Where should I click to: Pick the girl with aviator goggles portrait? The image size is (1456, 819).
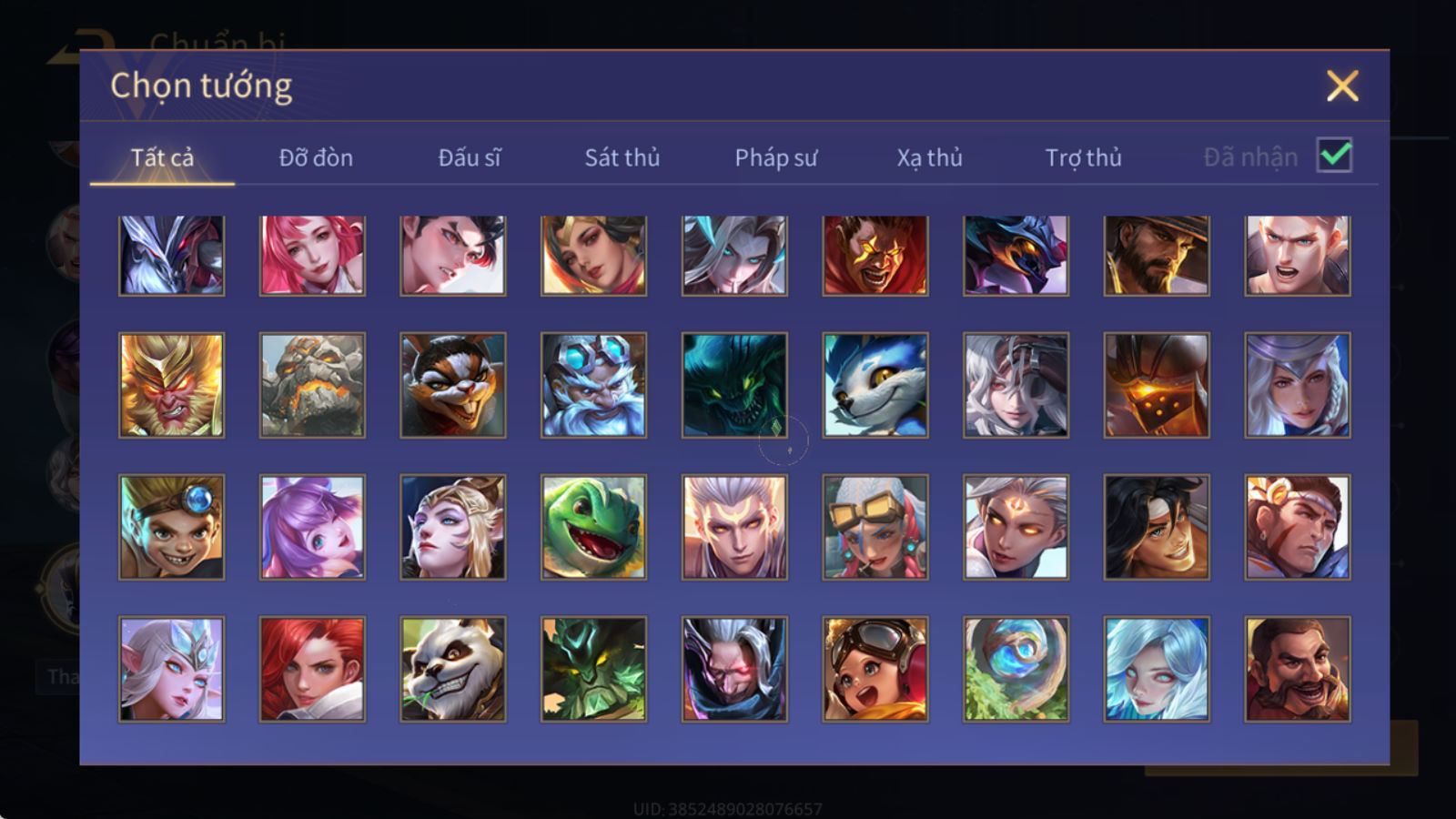pyautogui.click(x=875, y=669)
